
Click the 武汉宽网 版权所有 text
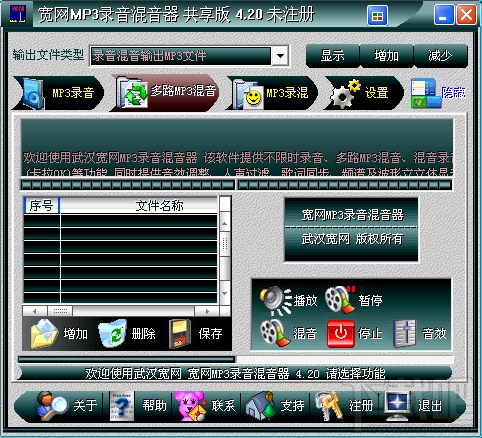352,239
